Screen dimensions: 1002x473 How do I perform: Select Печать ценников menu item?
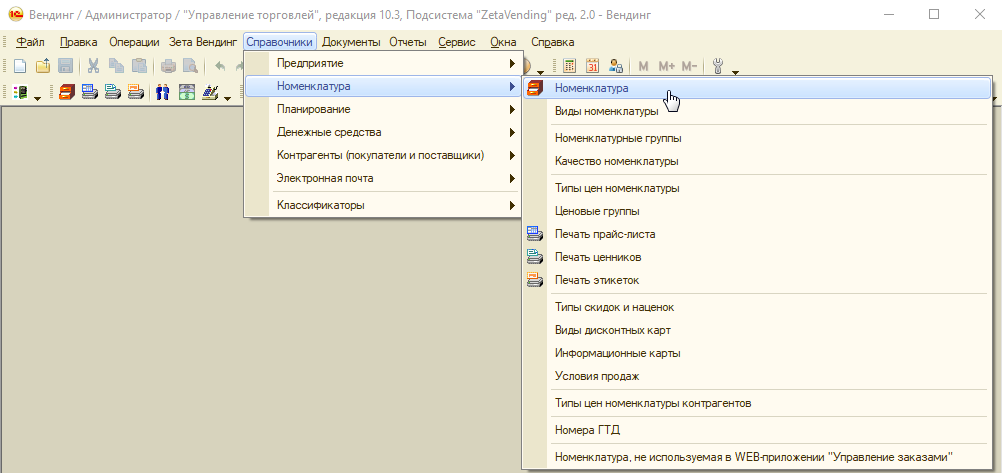point(757,257)
